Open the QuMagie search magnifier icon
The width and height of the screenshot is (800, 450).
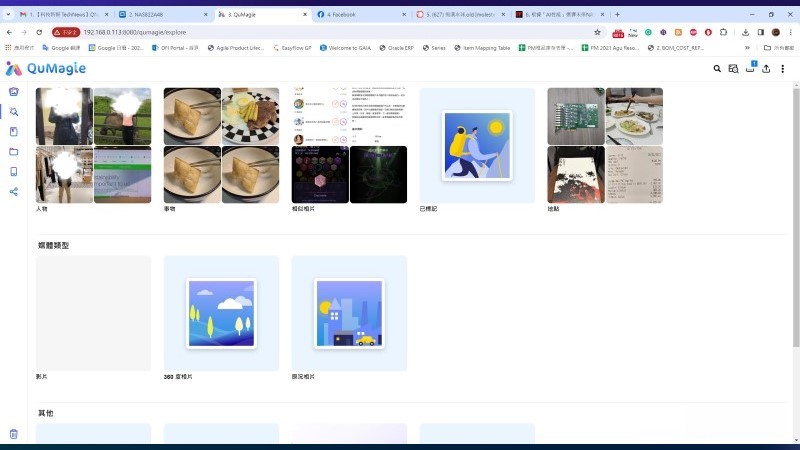pos(717,69)
